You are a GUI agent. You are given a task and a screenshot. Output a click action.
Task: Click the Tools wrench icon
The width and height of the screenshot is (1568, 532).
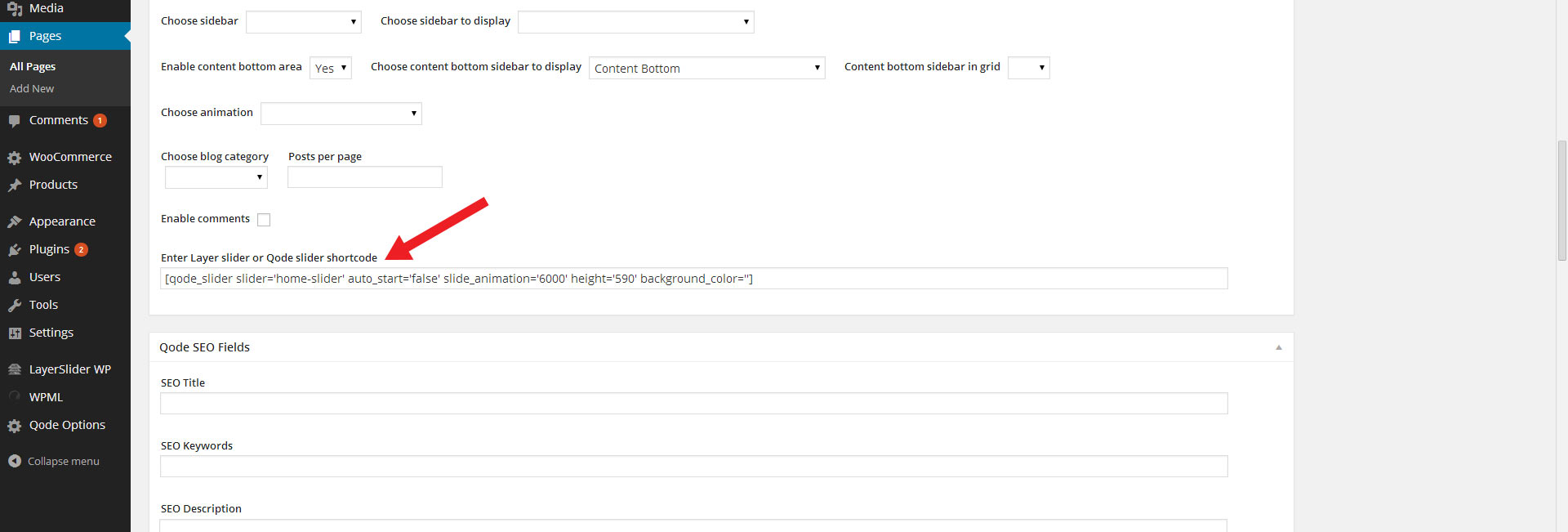pos(14,306)
